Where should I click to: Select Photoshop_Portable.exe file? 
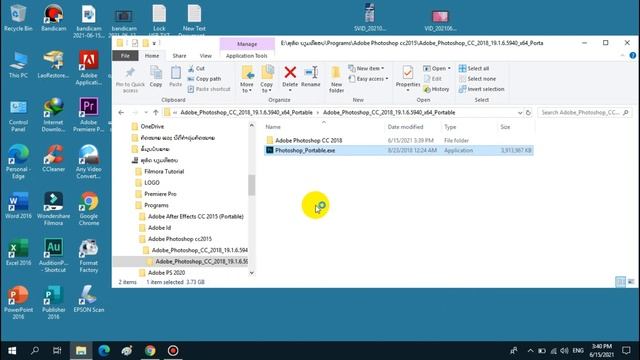(304, 151)
